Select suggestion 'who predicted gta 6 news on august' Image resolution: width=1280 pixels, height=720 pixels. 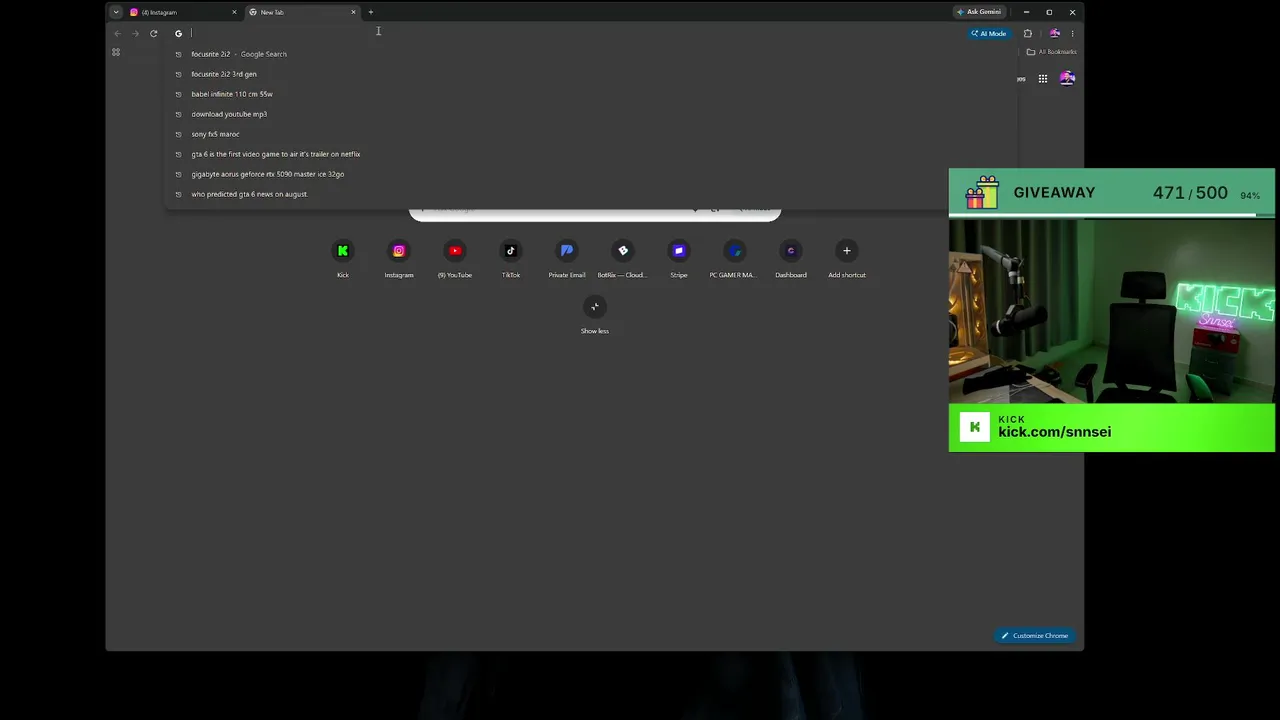[590, 194]
